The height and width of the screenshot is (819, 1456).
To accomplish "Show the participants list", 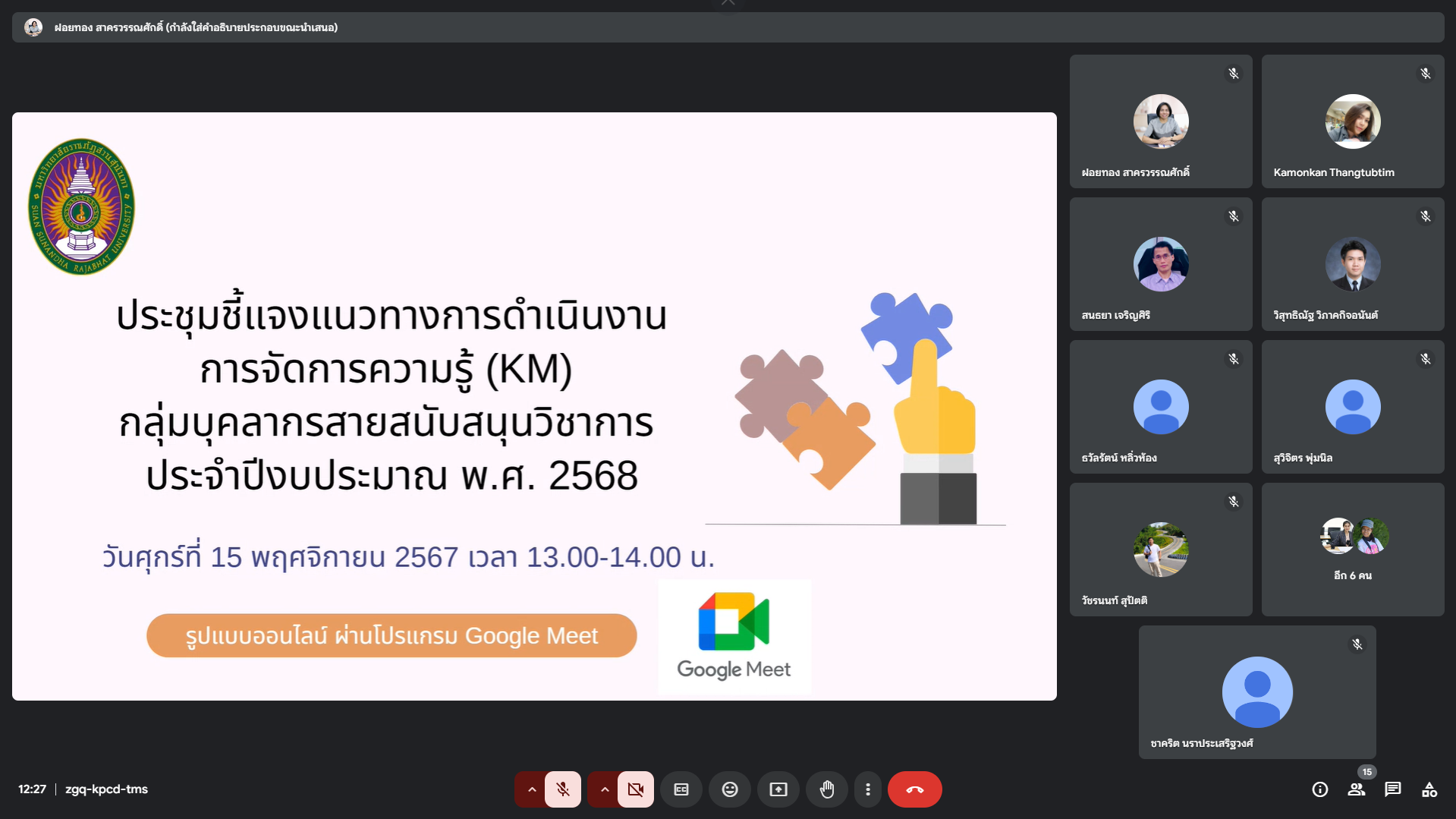I will tap(1356, 789).
